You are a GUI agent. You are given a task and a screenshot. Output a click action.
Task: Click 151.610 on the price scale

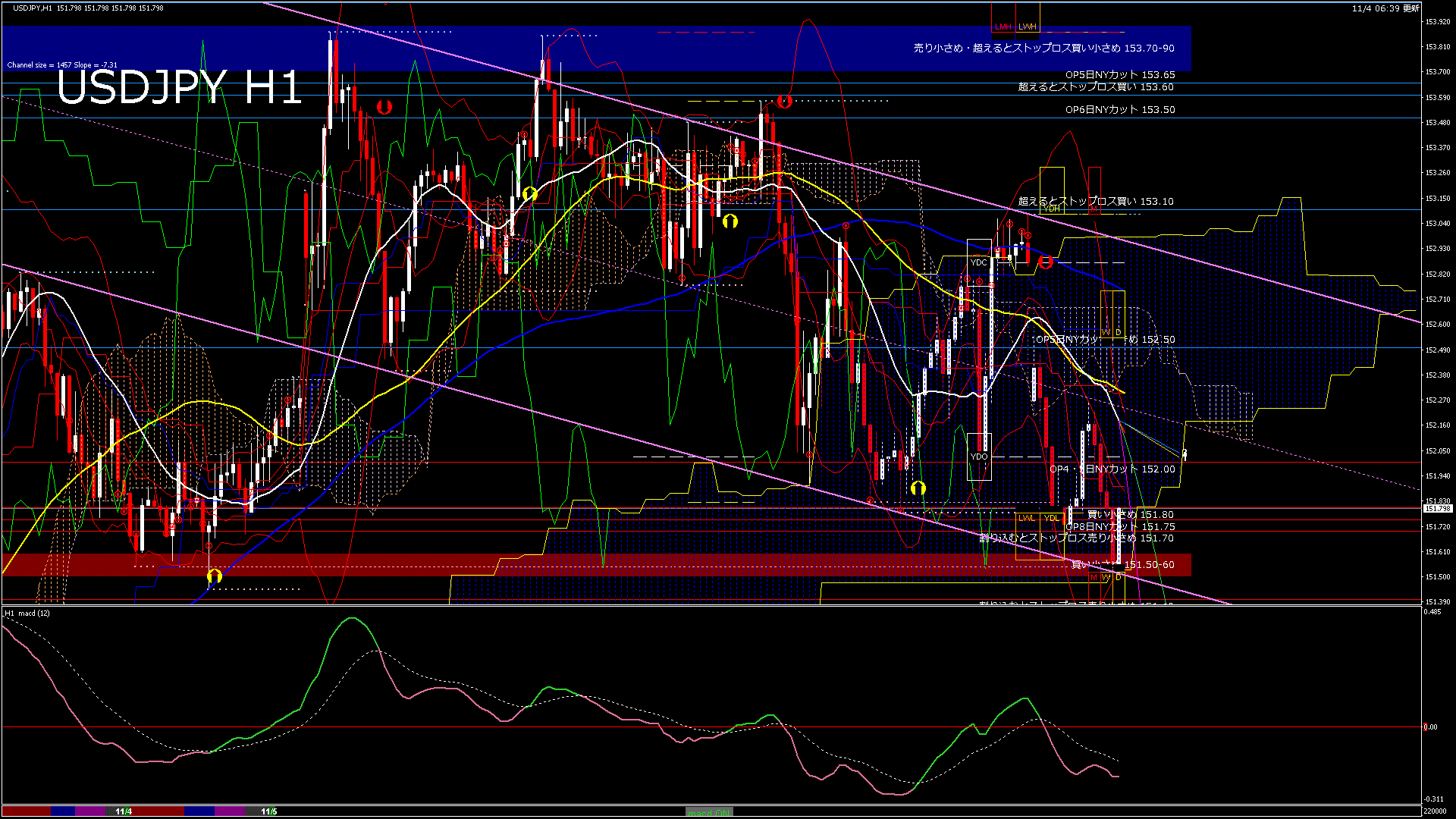click(x=1438, y=552)
